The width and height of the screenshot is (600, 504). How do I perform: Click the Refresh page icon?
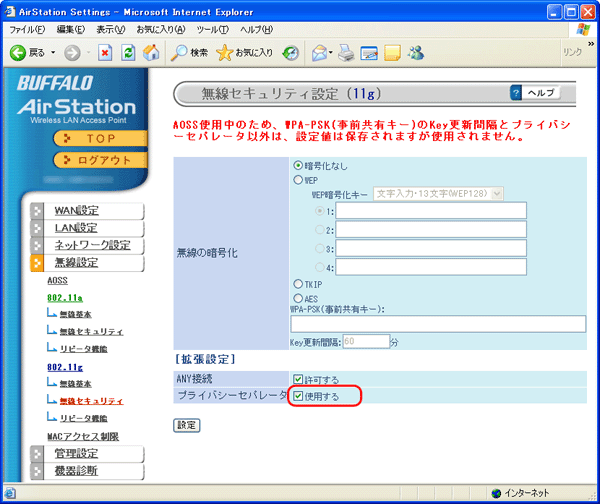[x=127, y=52]
